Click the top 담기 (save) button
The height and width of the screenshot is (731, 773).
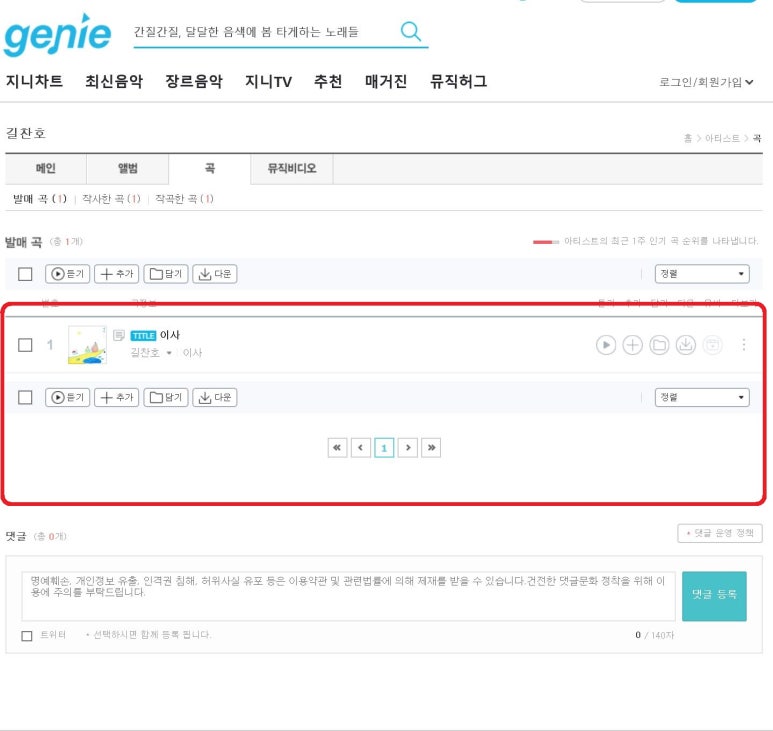[x=166, y=274]
